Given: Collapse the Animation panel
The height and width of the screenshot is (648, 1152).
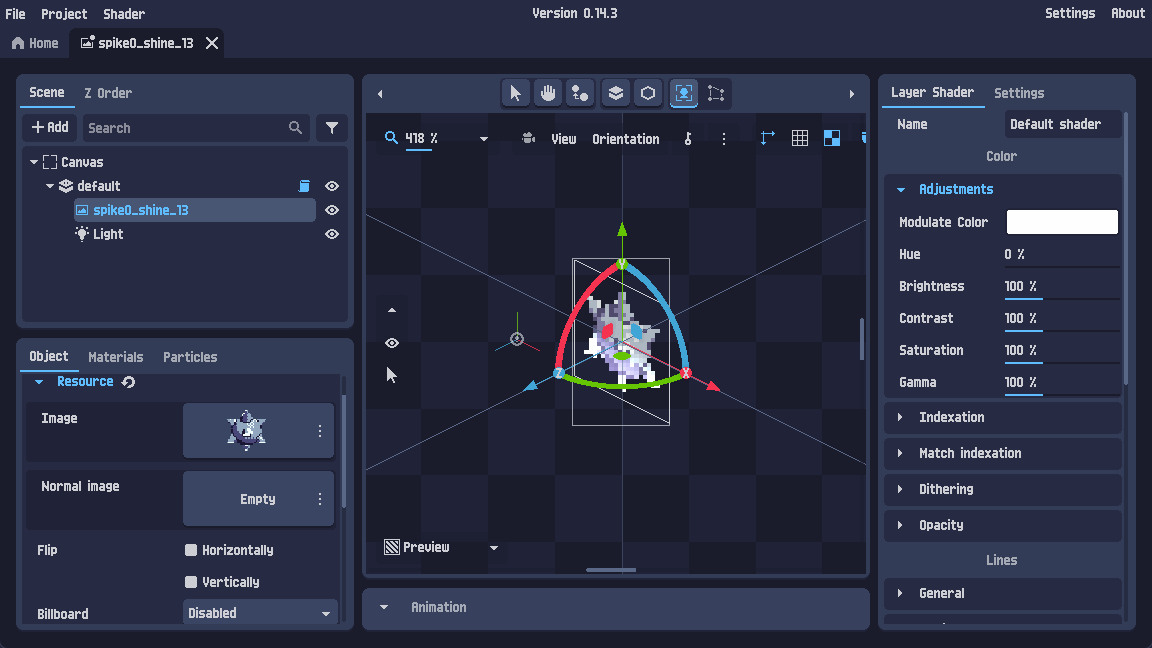Looking at the screenshot, I should 384,608.
